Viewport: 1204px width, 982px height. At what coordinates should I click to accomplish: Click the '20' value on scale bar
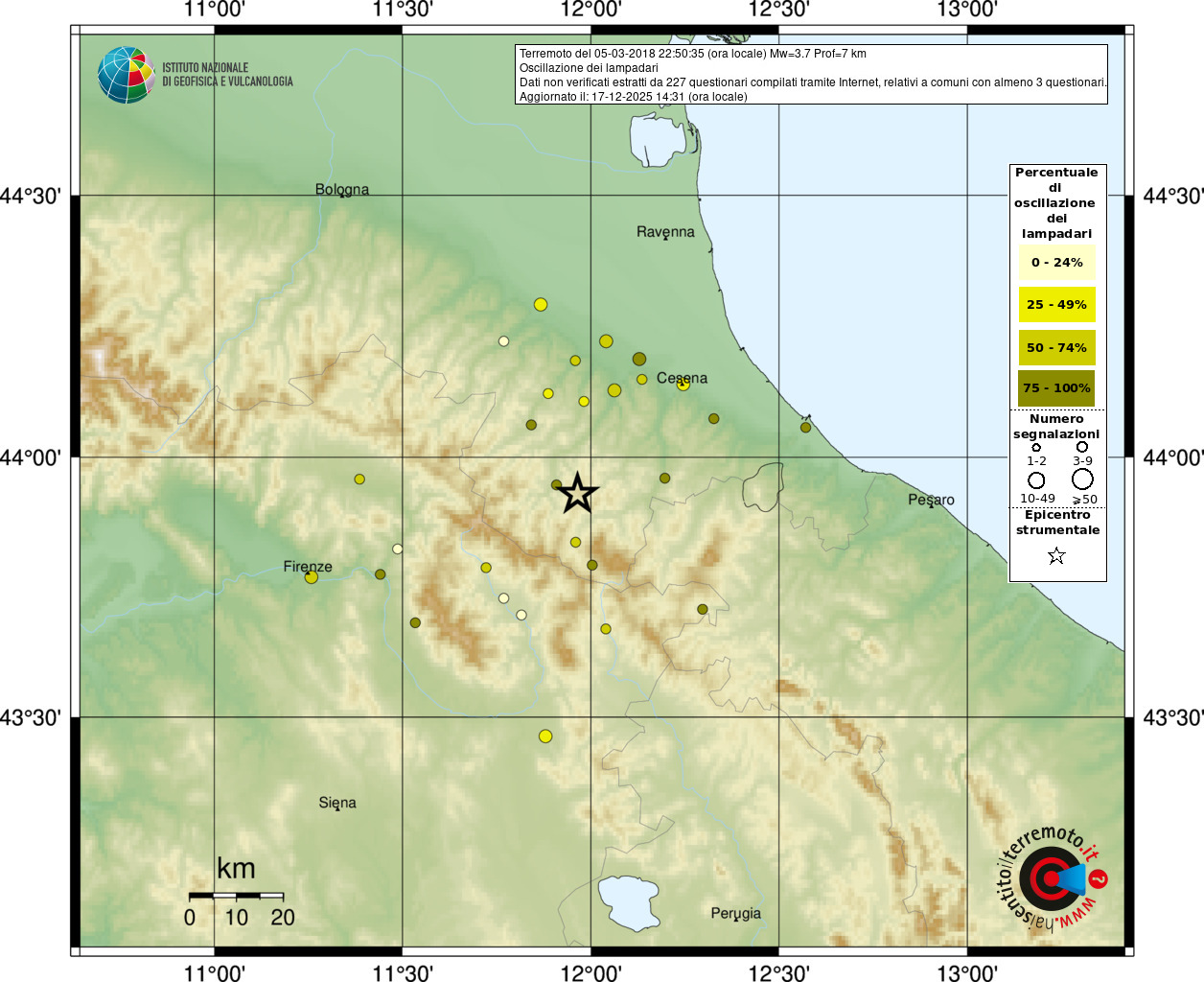pos(283,918)
